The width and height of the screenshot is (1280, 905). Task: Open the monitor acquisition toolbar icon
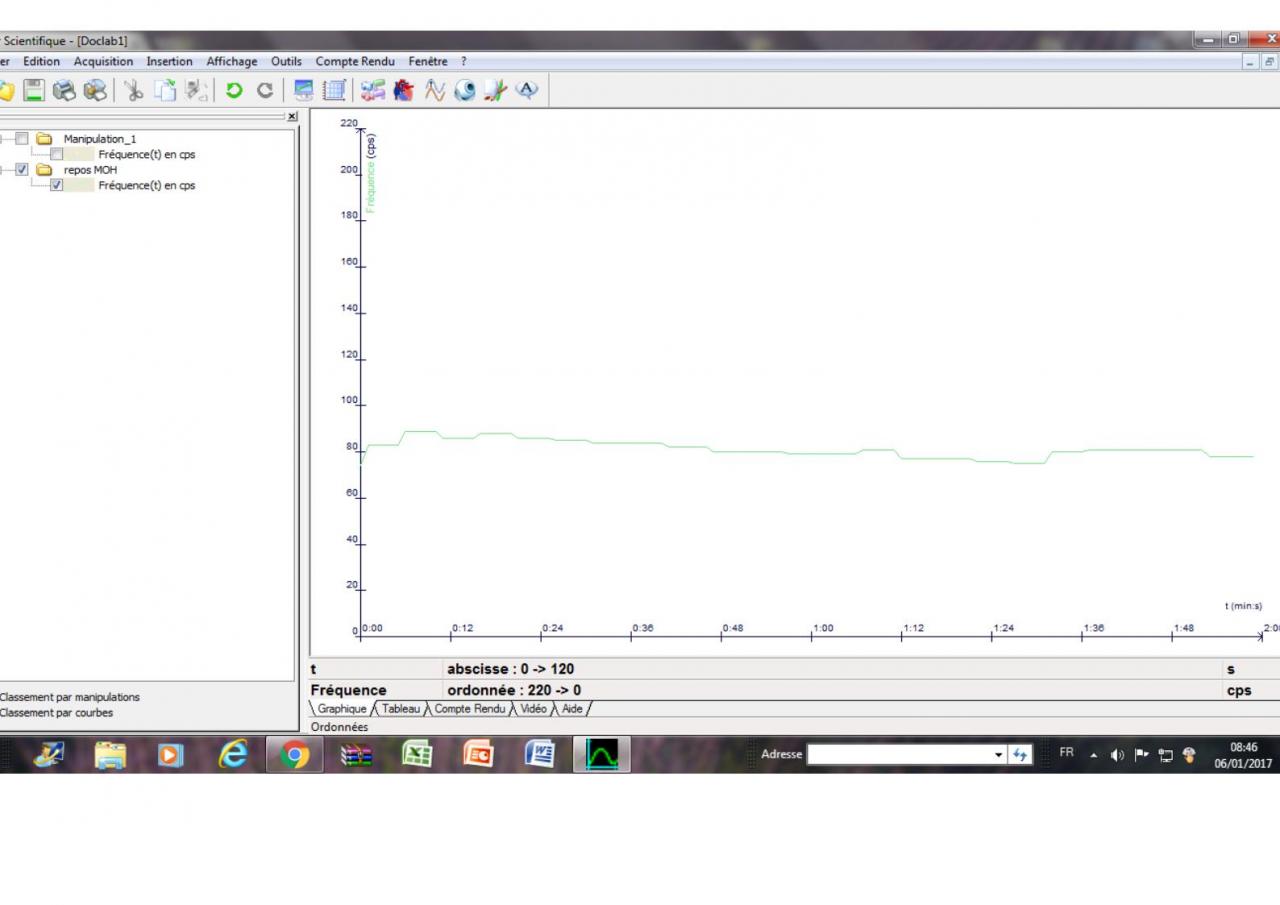[304, 91]
